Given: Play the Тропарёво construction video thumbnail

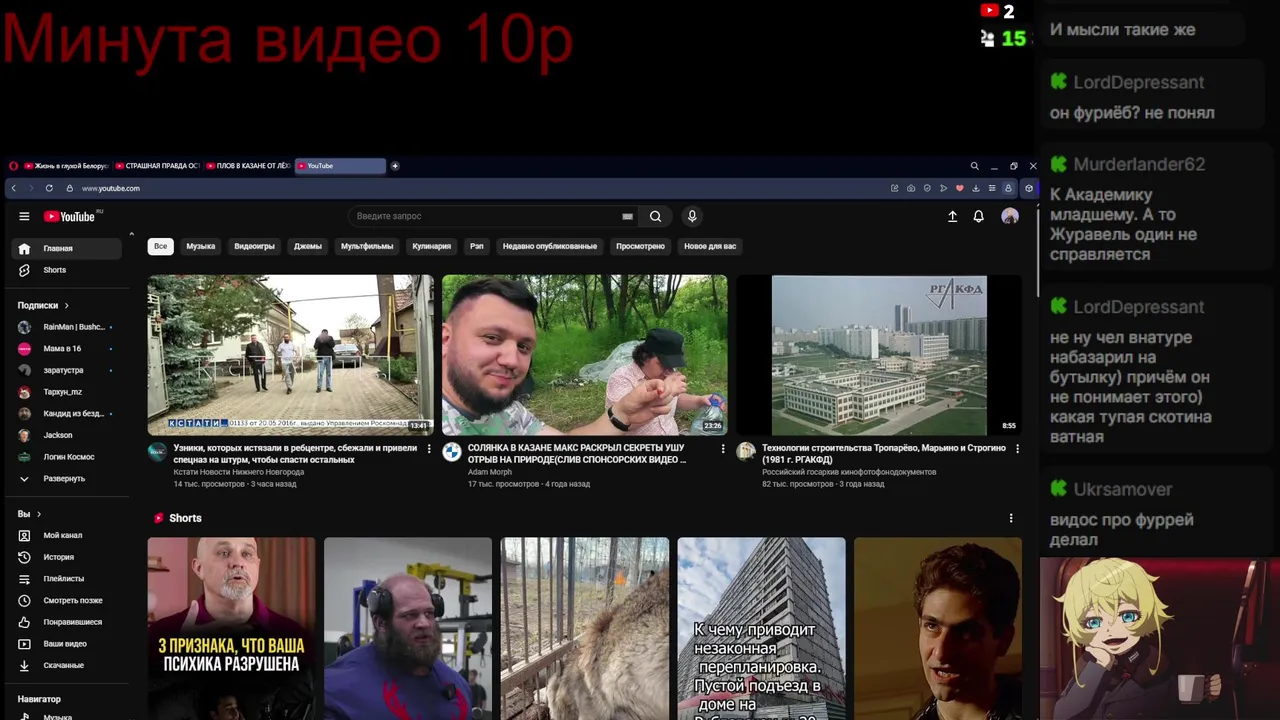Looking at the screenshot, I should pyautogui.click(x=879, y=355).
